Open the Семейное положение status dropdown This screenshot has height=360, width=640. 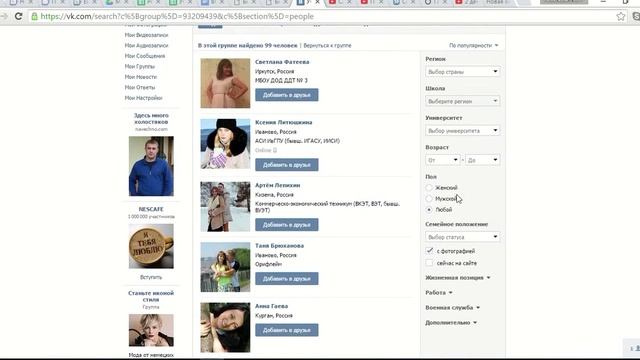[462, 237]
